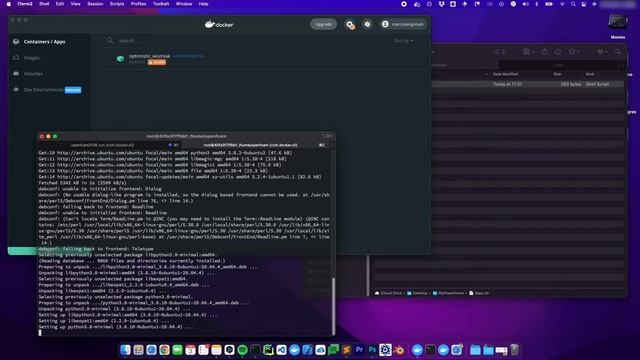640x360 pixels.
Task: Click the Wi-Fi icon in menu bar
Action: [x=562, y=4]
